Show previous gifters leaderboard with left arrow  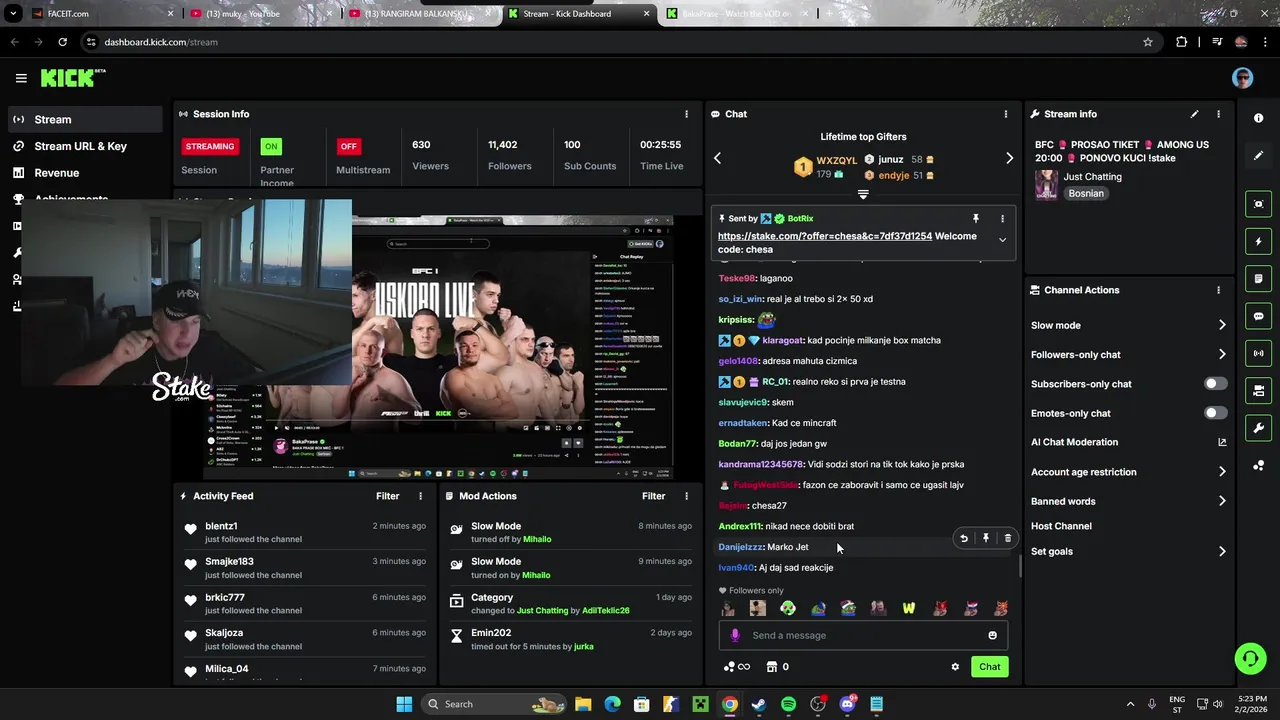[717, 158]
